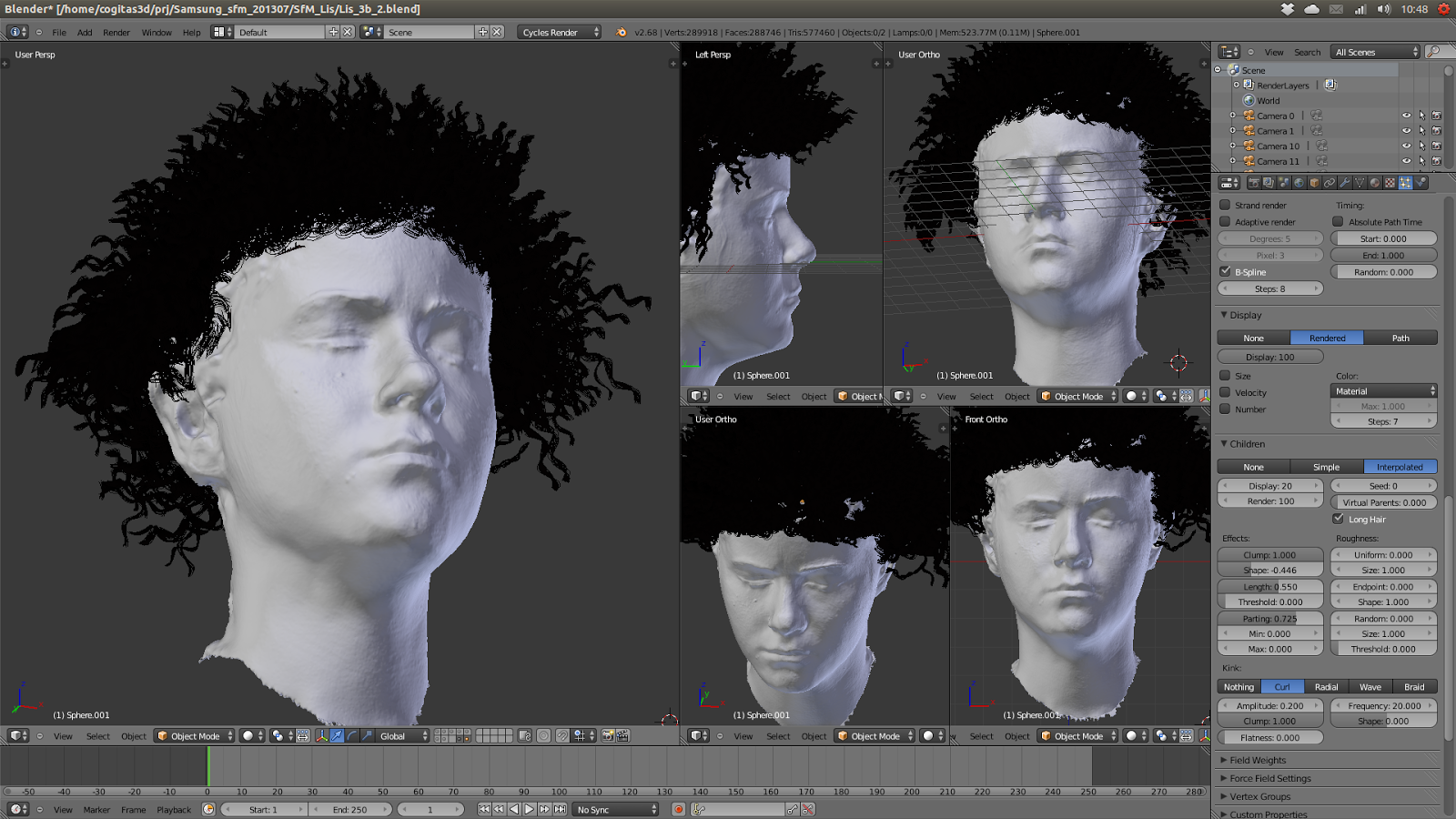The height and width of the screenshot is (819, 1456).
Task: Click the Physics properties icon
Action: coord(1421,183)
